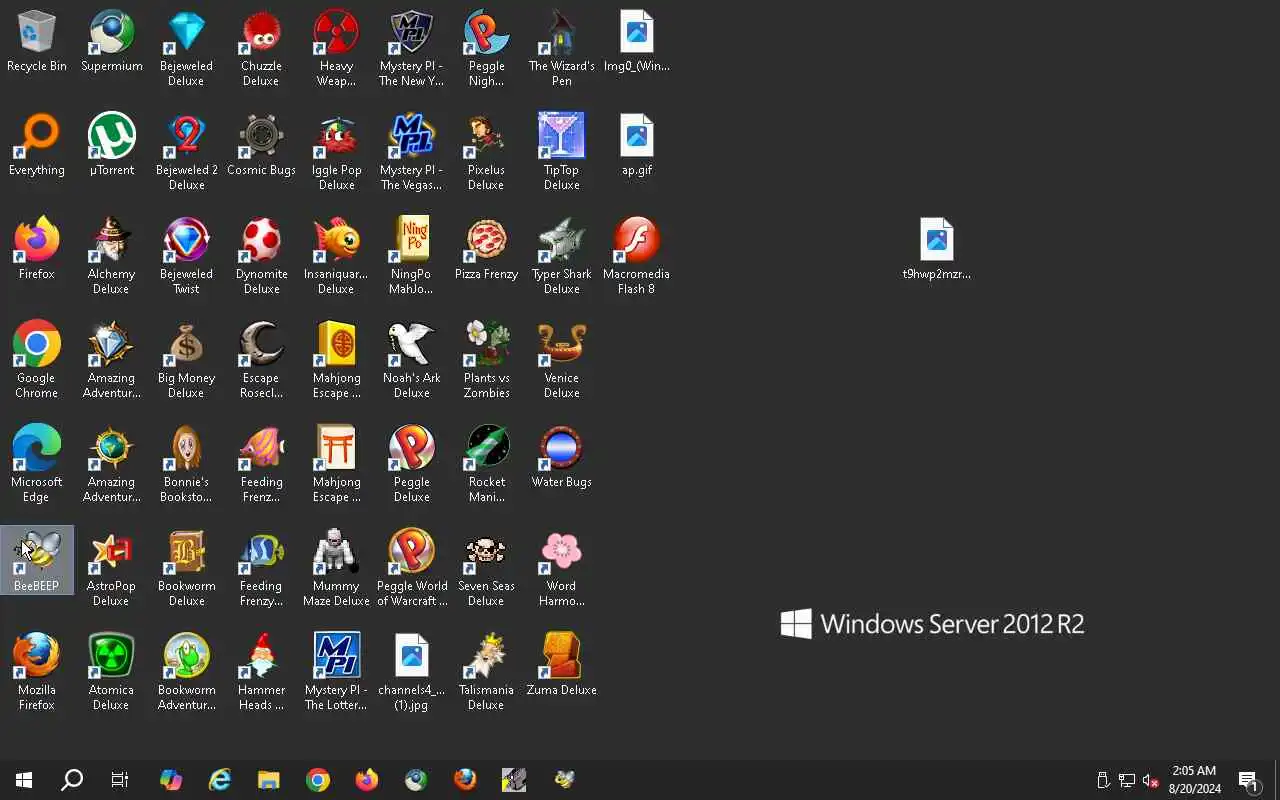Select Mystery PI - The Vegas shortcut
Viewport: 1280px width, 800px height.
(411, 153)
